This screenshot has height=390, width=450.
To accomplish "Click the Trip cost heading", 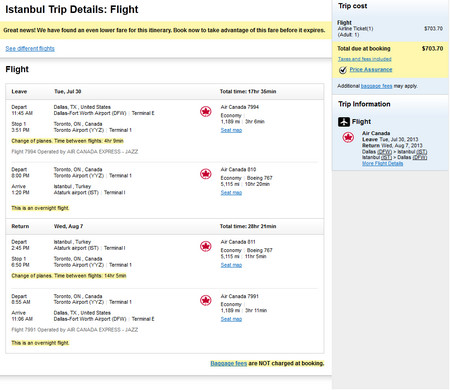I will (353, 6).
